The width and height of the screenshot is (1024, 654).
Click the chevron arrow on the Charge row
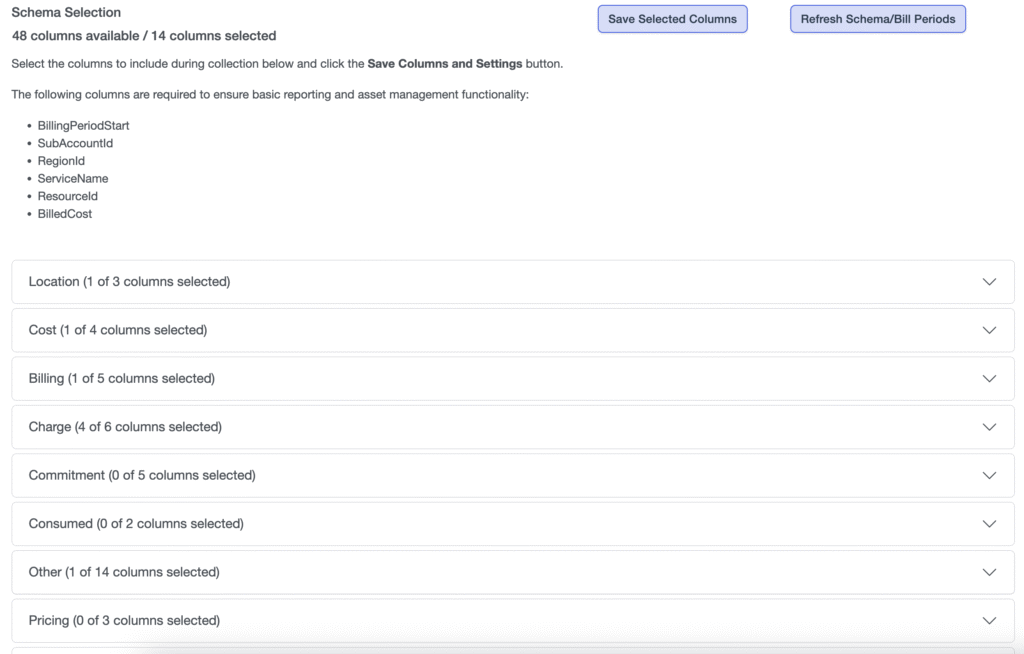click(989, 427)
